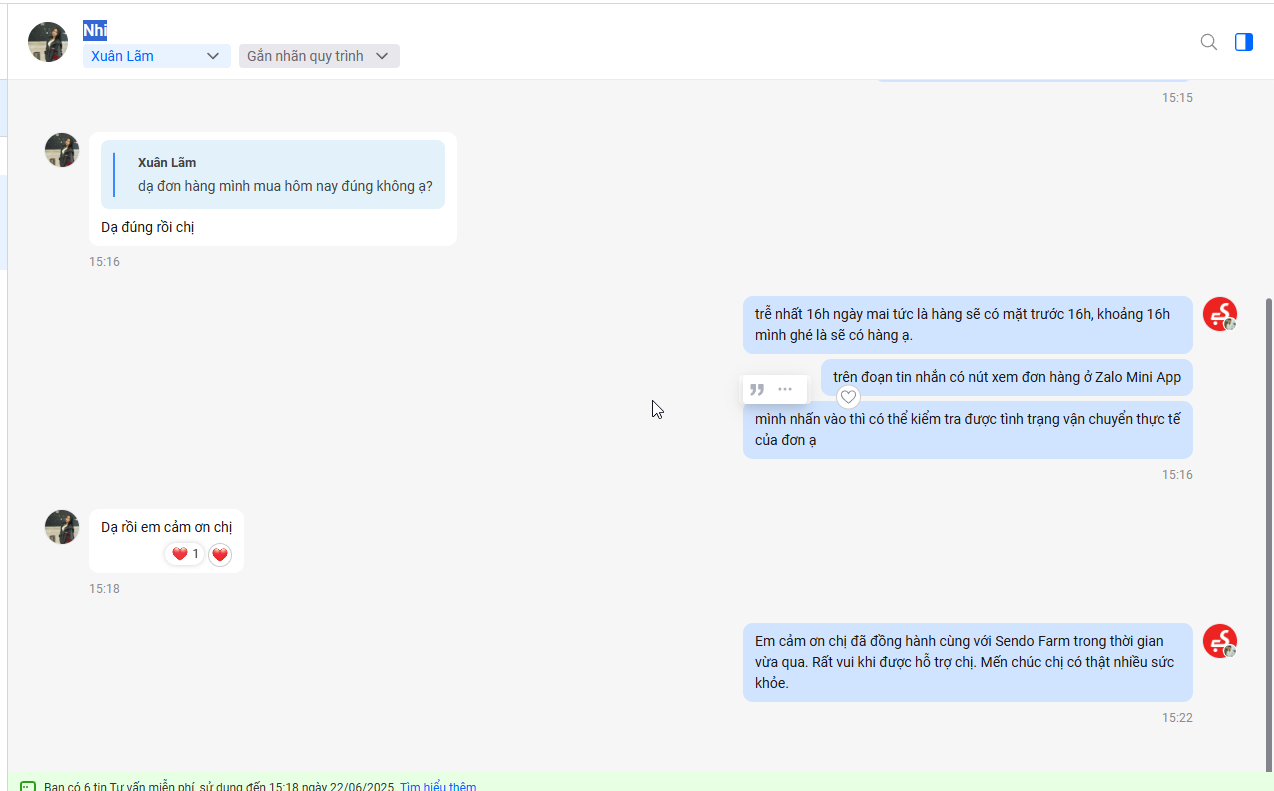The image size is (1274, 791).
Task: Click sender avatar beside 'Dạ rồi em cảm ơn chị'
Action: (x=62, y=527)
